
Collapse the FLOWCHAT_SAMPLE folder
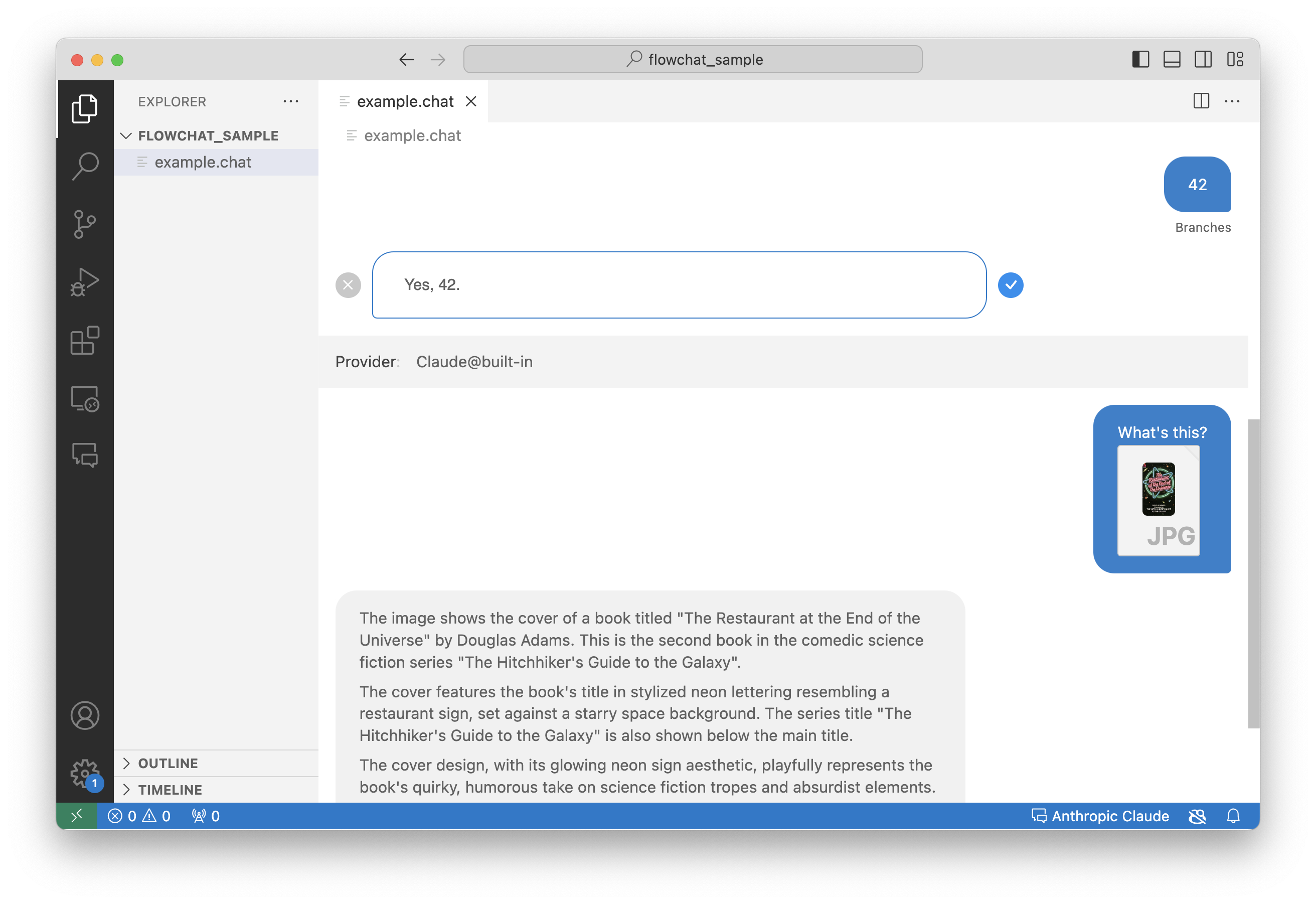pos(126,136)
